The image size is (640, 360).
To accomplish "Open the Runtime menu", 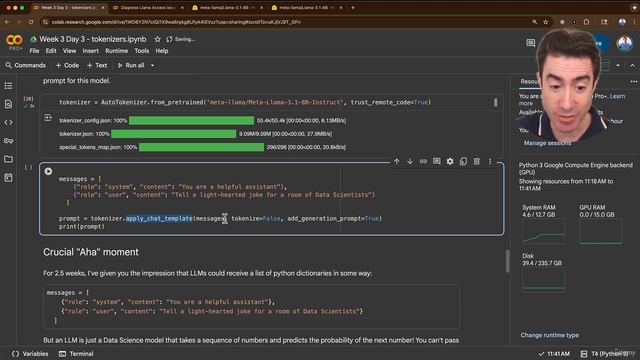I will 116,51.
